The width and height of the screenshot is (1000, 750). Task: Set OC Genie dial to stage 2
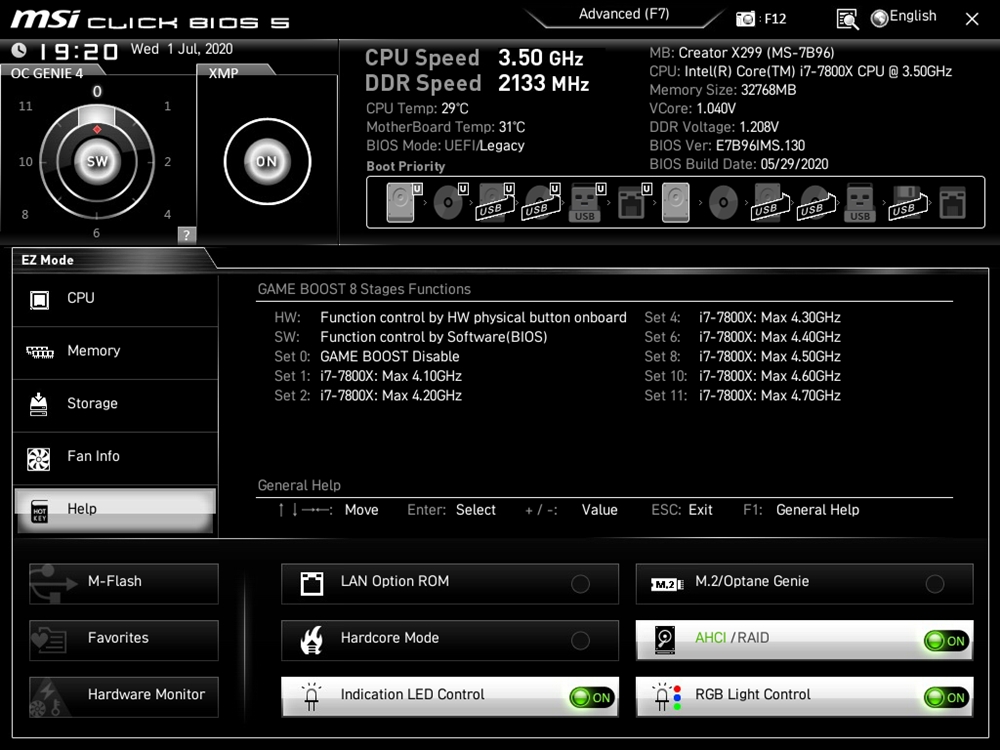pos(167,162)
